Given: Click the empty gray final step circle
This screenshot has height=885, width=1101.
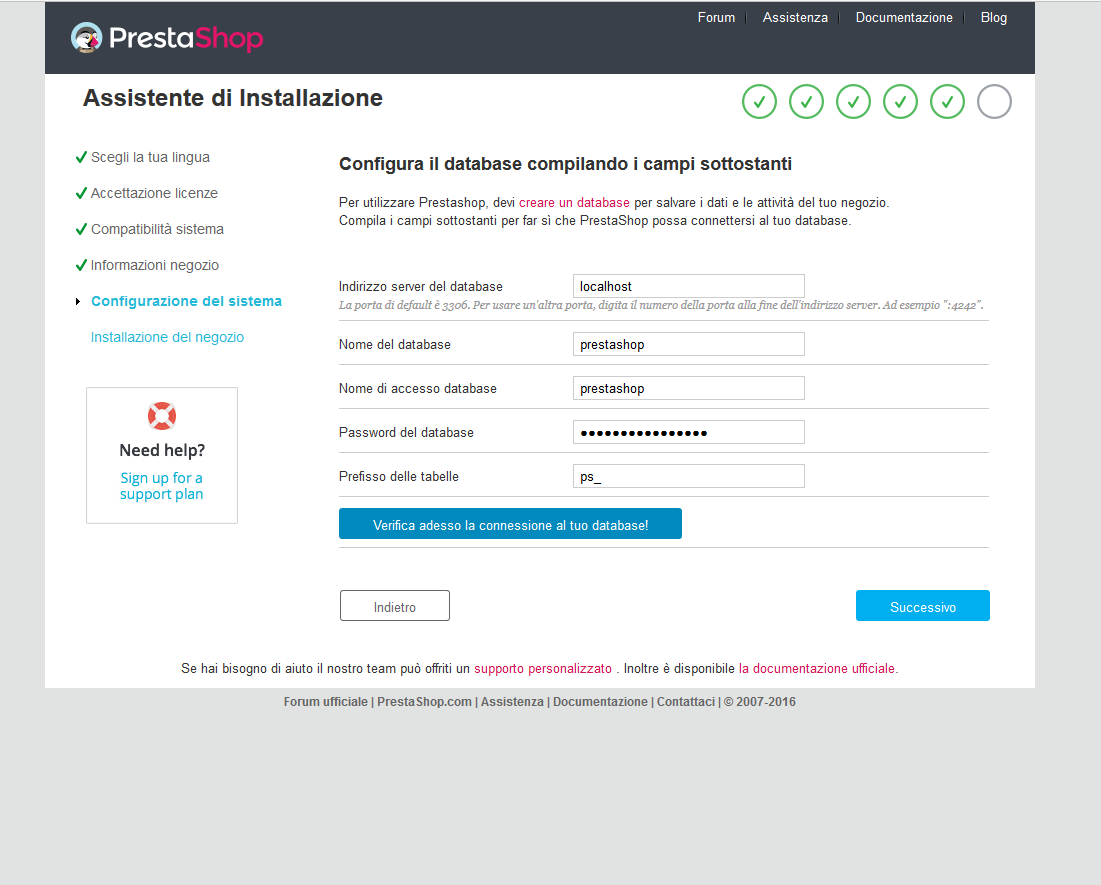Looking at the screenshot, I should coord(994,101).
